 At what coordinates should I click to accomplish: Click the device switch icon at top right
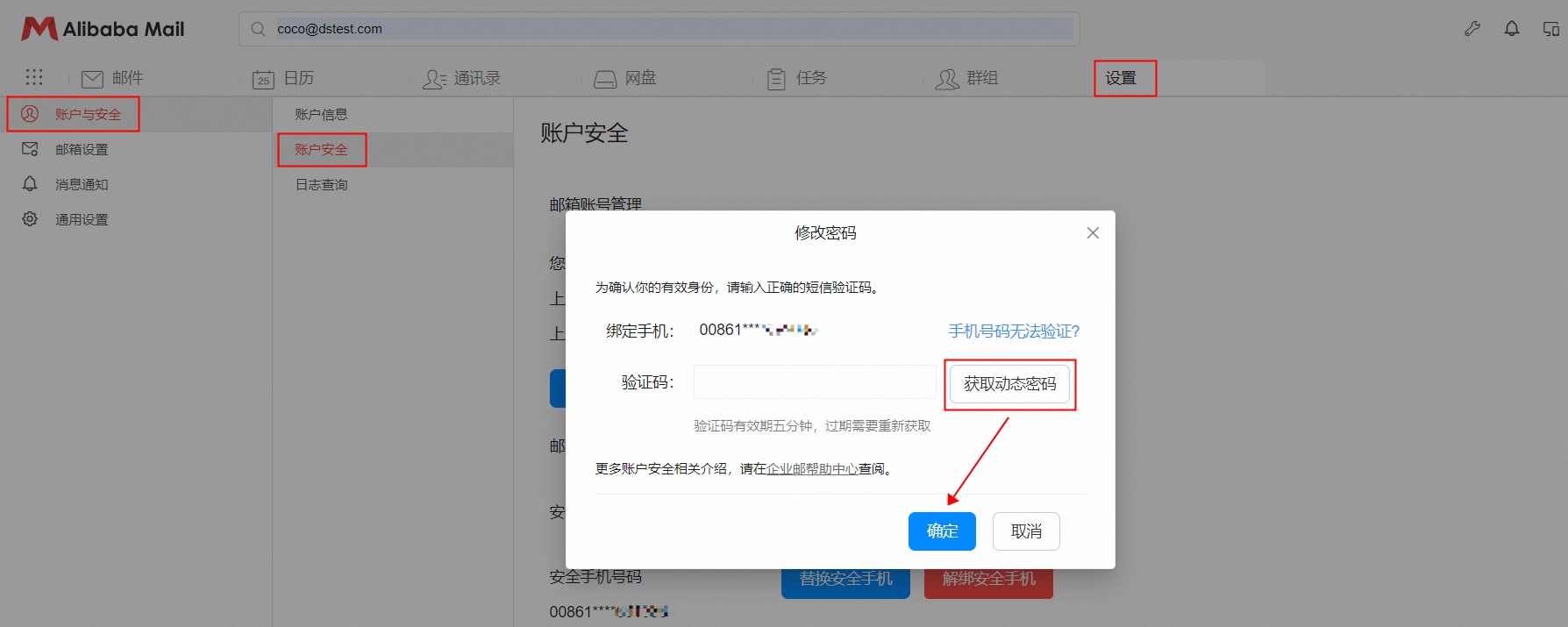1551,29
